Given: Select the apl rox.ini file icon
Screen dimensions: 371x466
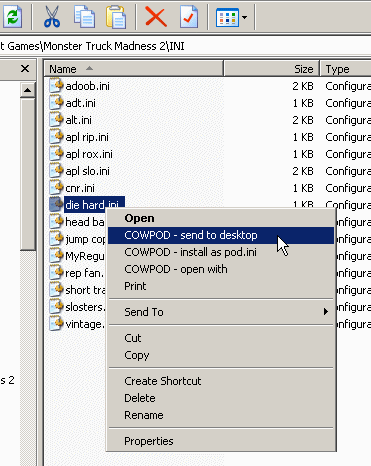Looking at the screenshot, I should pos(56,154).
